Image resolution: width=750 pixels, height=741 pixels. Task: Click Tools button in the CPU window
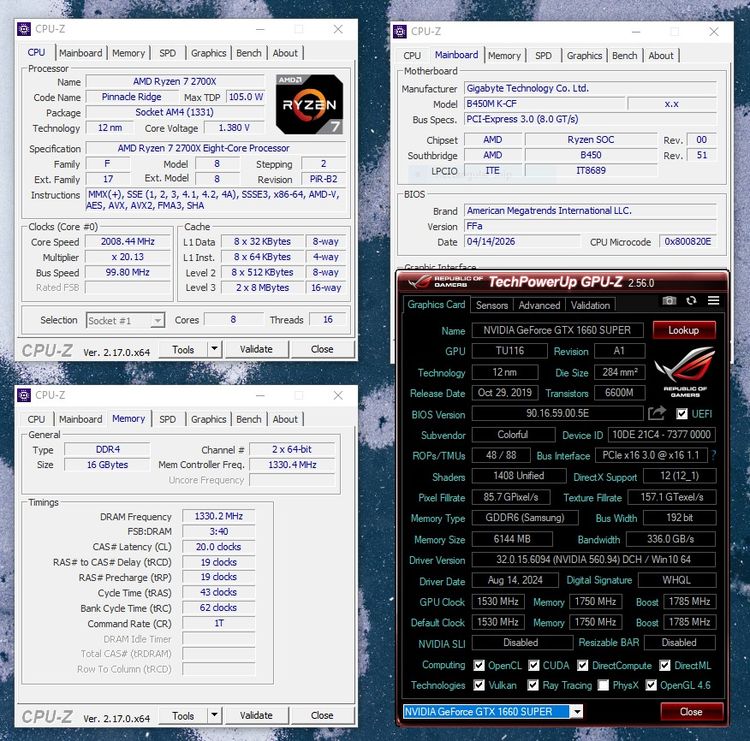[183, 349]
